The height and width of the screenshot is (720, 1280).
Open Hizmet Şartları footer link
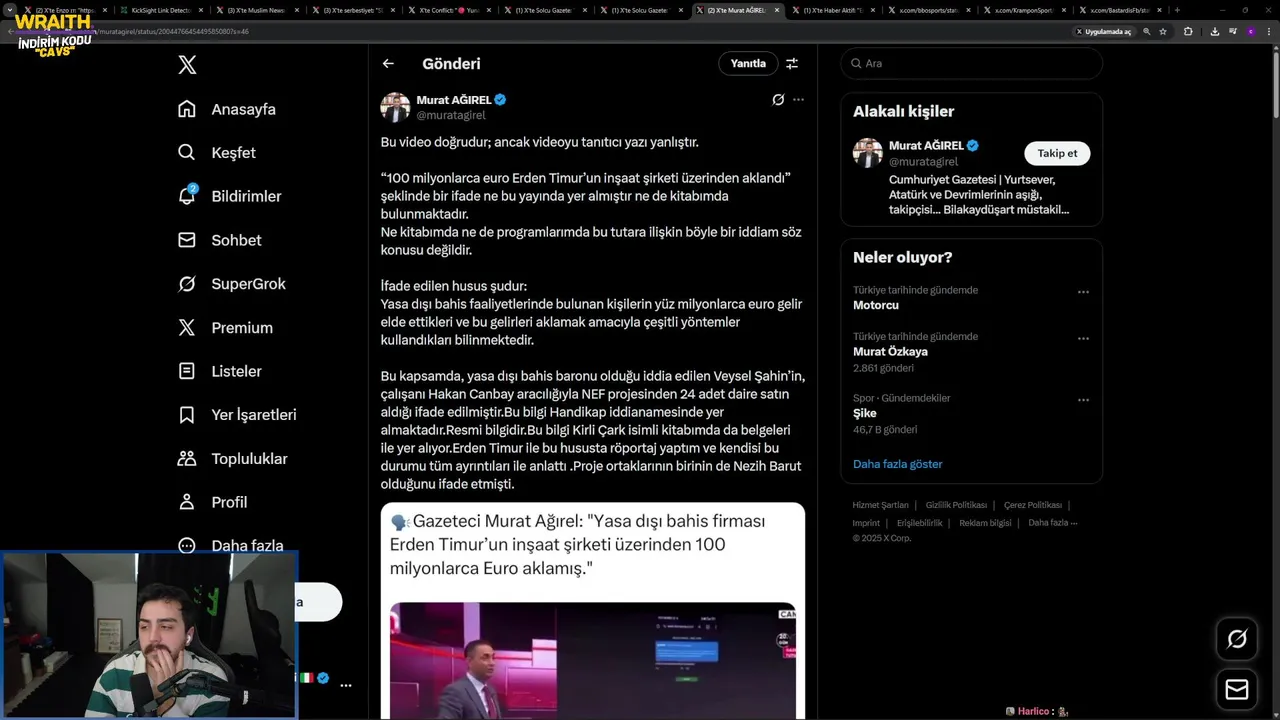click(x=880, y=505)
